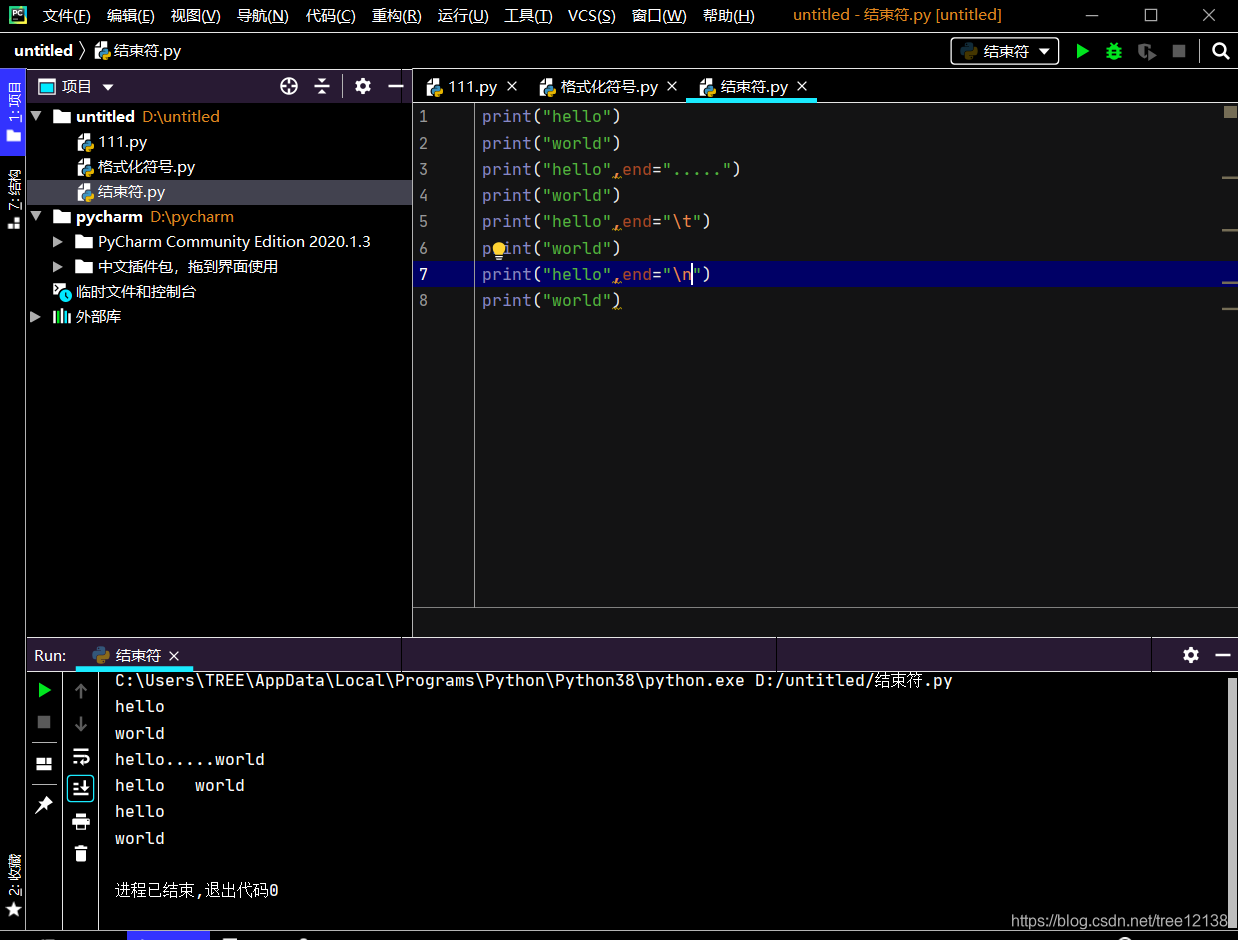
Task: Collapse the untitled project folder
Action: (x=37, y=116)
